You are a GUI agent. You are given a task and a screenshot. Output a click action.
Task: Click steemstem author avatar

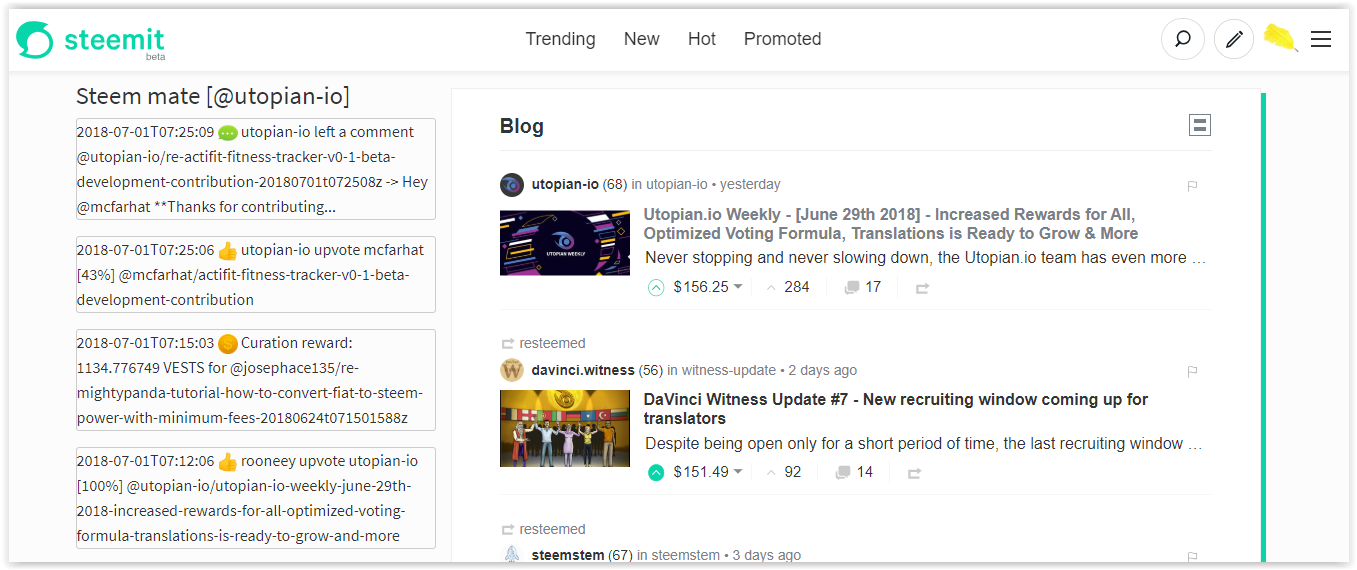coord(512,555)
